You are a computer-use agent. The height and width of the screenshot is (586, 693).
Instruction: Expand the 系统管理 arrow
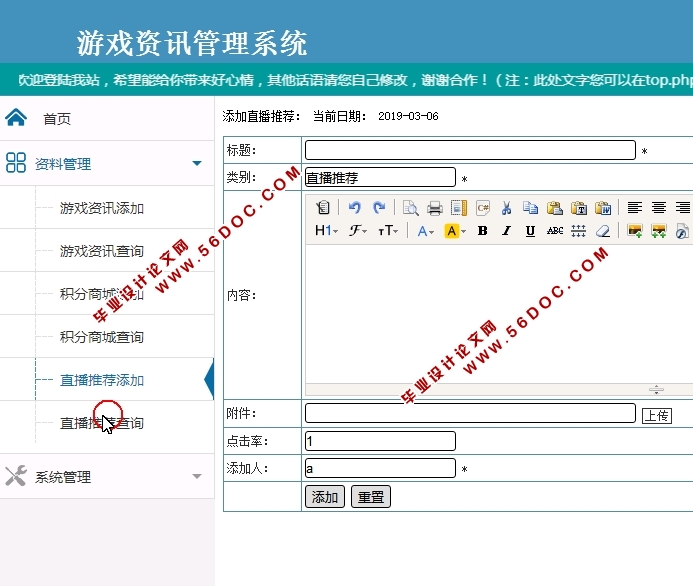pos(197,476)
